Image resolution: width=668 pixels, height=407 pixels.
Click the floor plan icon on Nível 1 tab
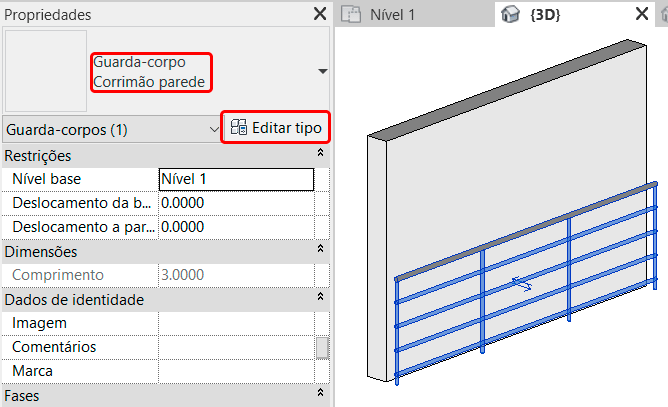pyautogui.click(x=350, y=15)
